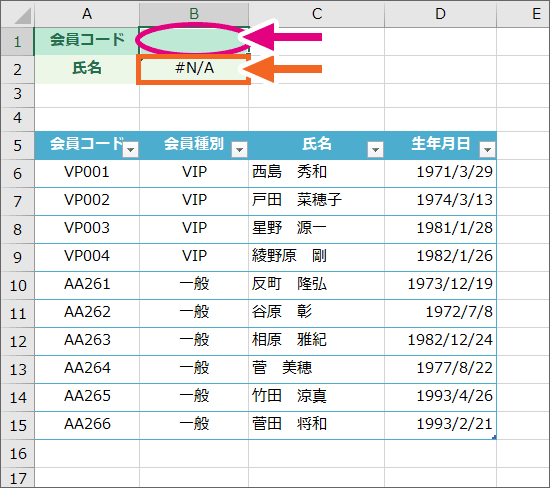Screen dimensions: 550x488
Task: Click the birthdate 1977/8/22
Action: [455, 368]
